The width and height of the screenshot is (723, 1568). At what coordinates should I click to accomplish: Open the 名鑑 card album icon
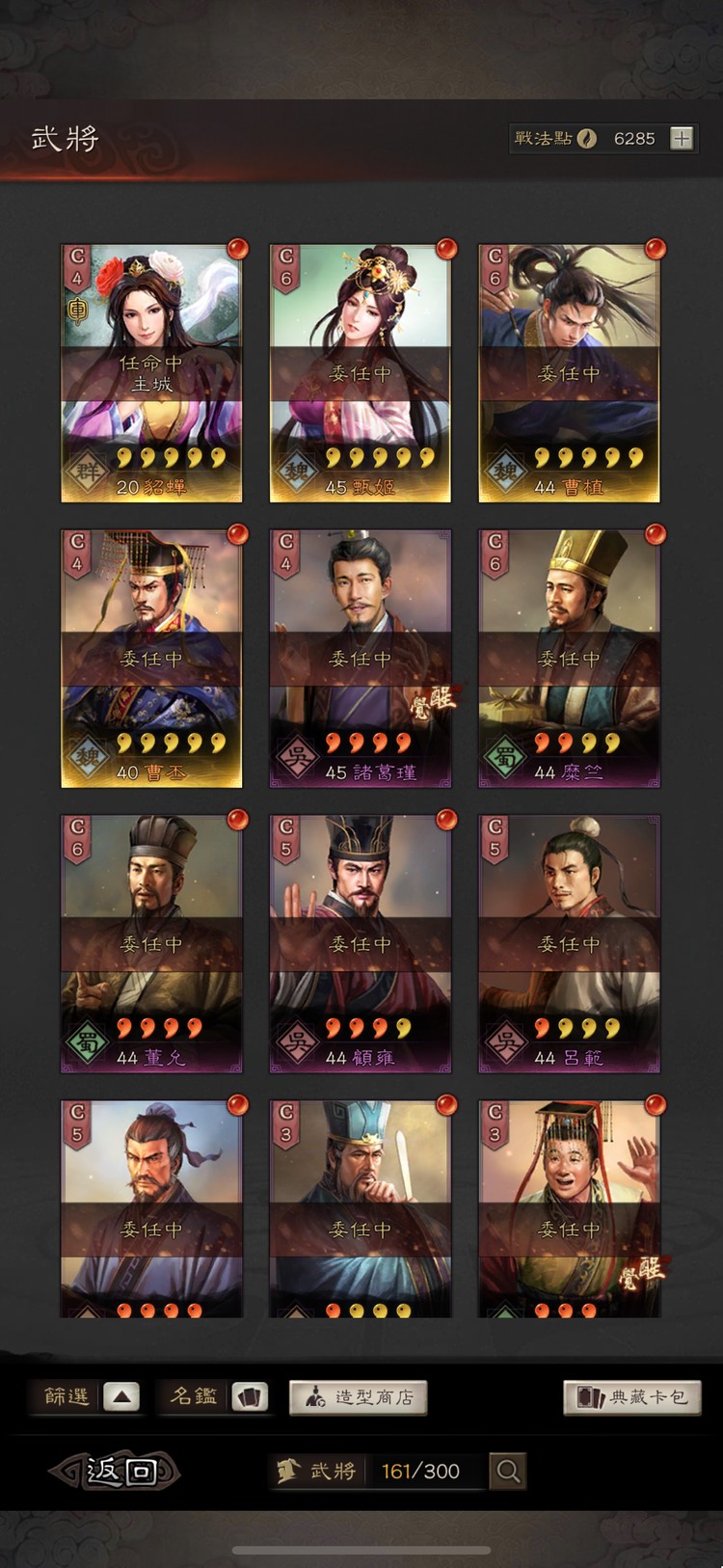point(250,1396)
